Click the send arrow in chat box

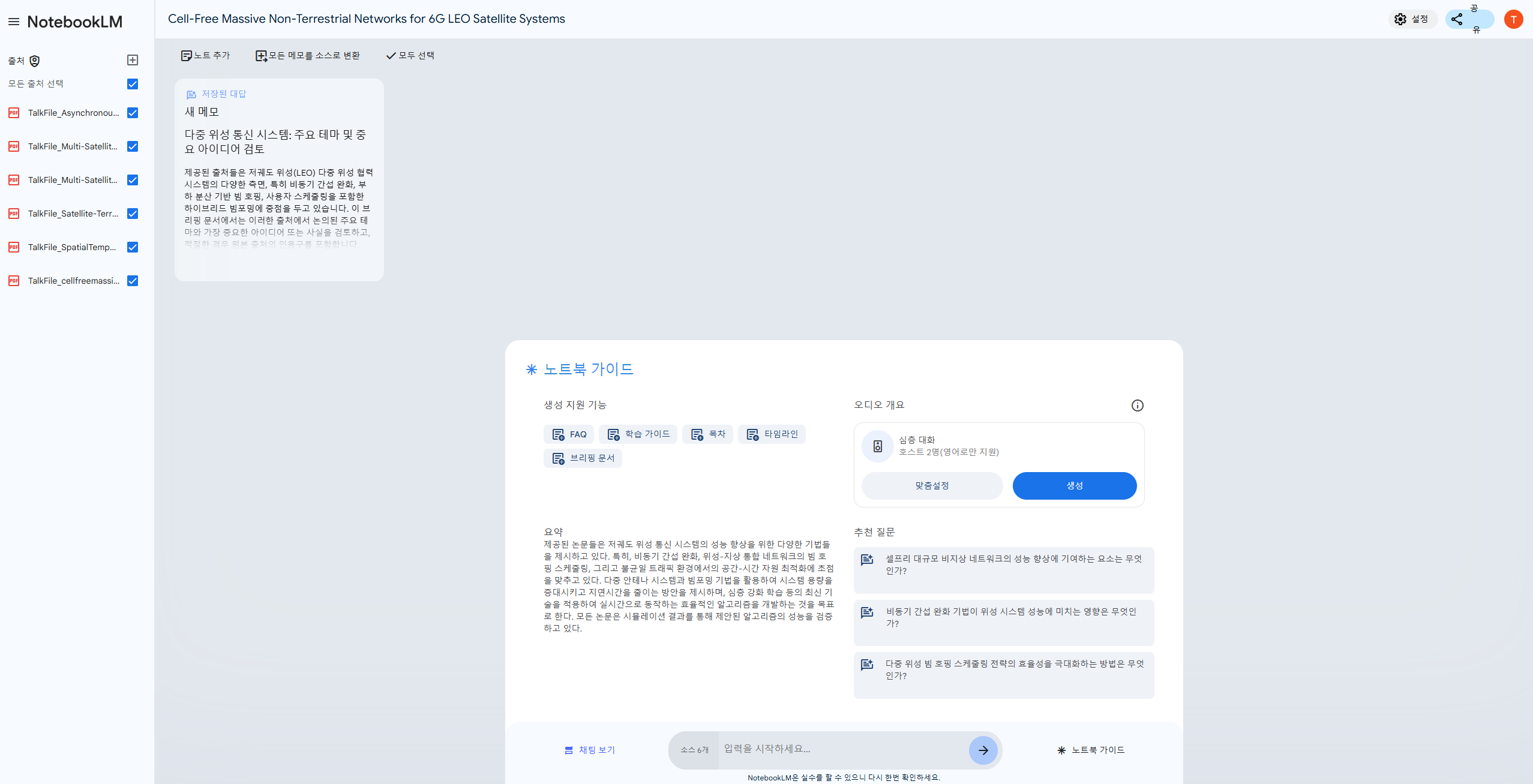point(983,750)
